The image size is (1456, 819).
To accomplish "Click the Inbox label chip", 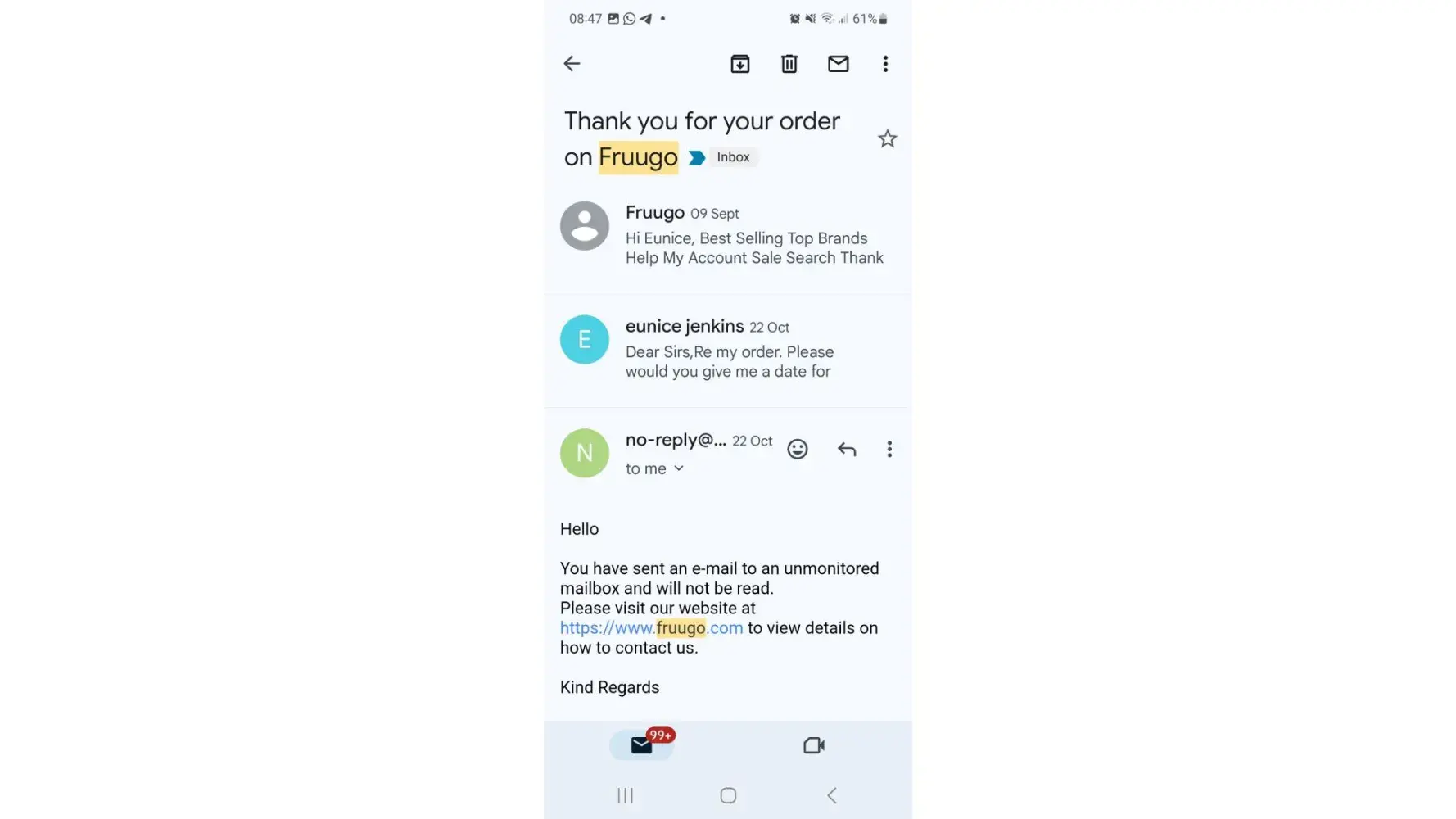I will (734, 157).
